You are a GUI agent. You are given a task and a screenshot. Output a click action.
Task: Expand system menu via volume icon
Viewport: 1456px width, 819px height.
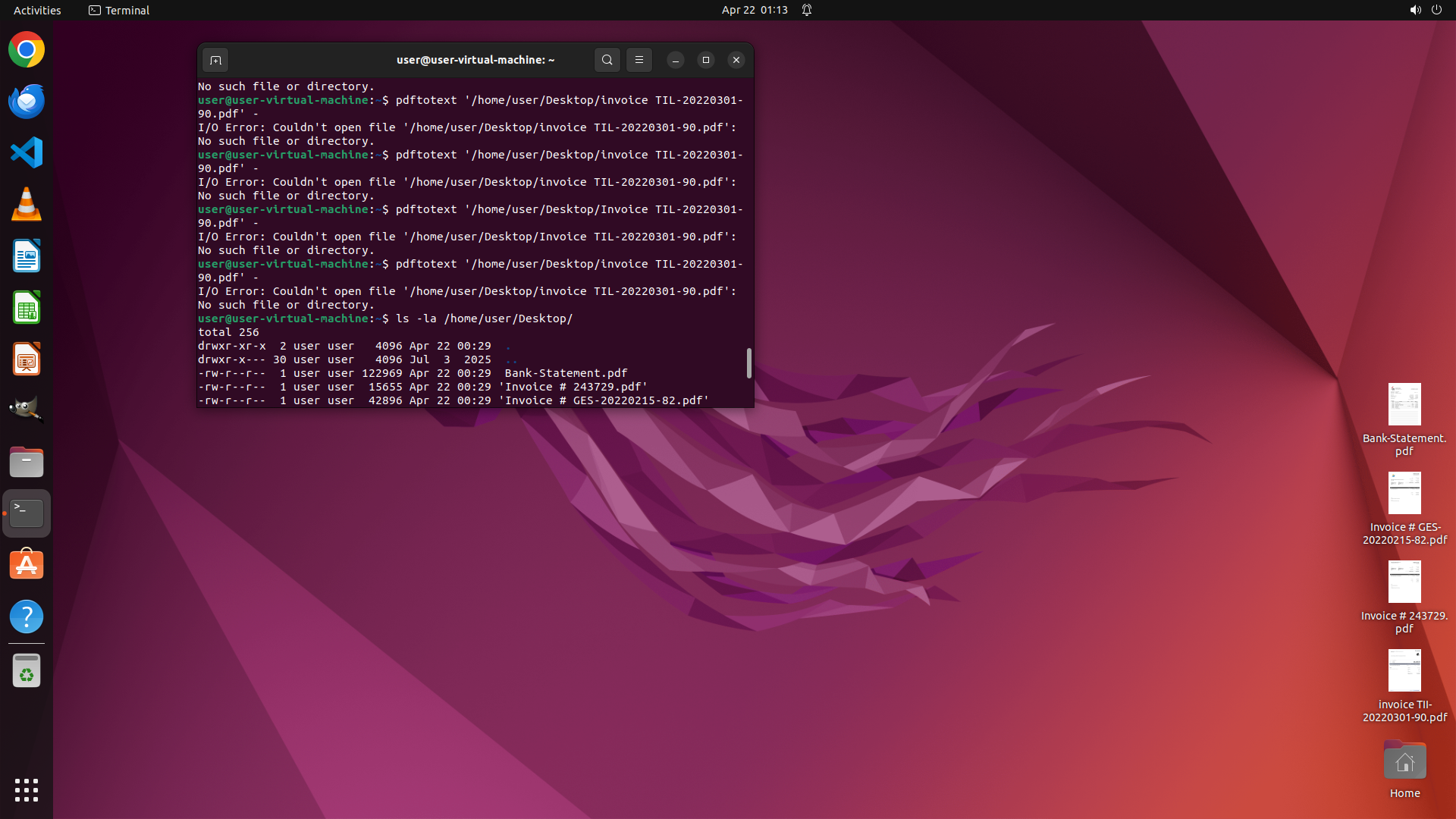pos(1415,10)
